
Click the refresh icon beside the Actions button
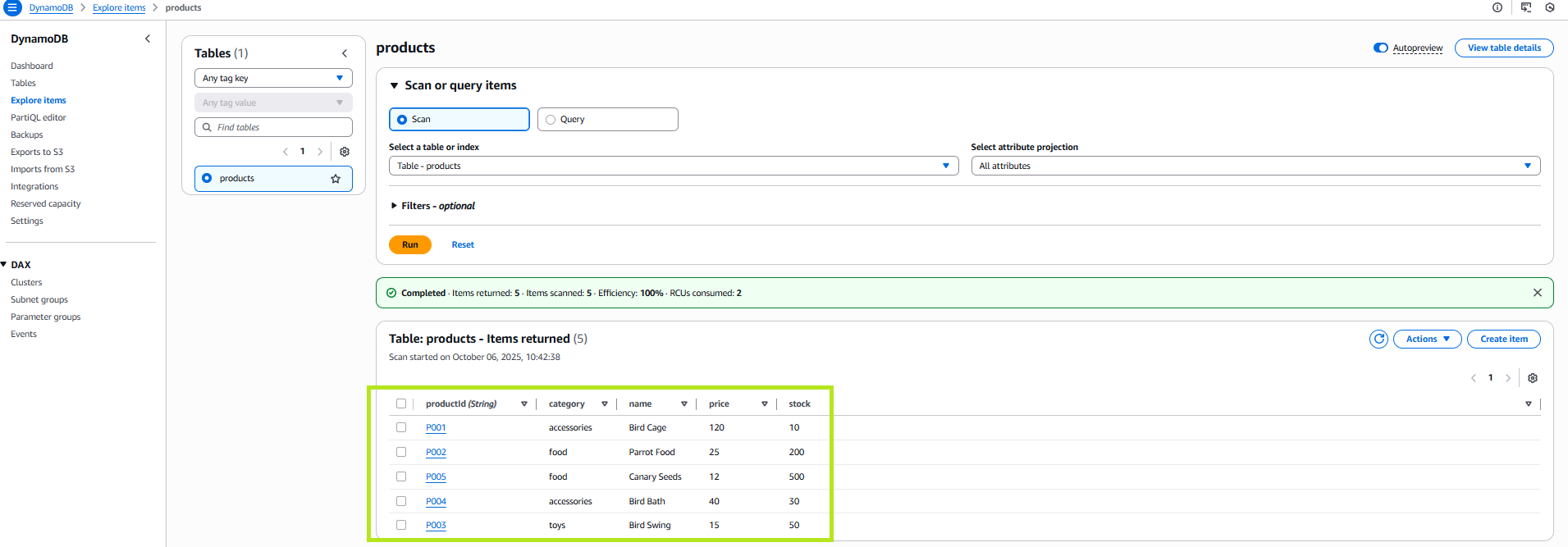coord(1378,339)
